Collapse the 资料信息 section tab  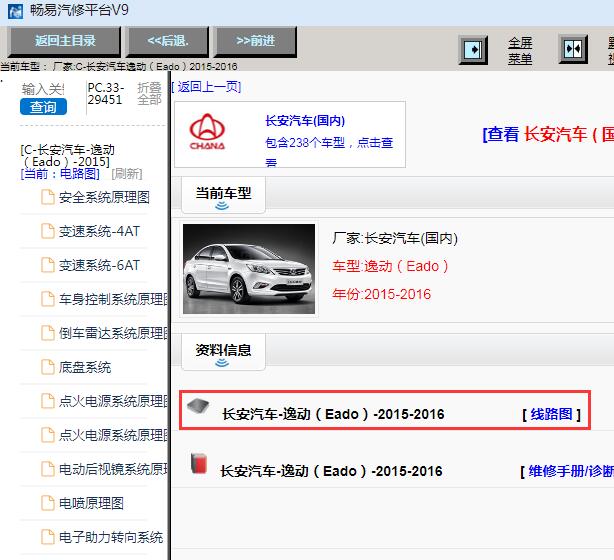223,352
